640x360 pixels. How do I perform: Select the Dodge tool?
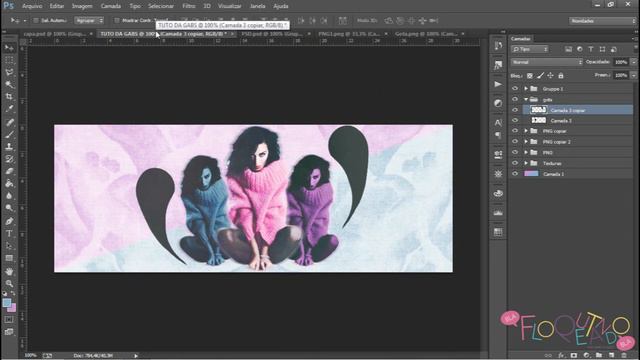9,208
